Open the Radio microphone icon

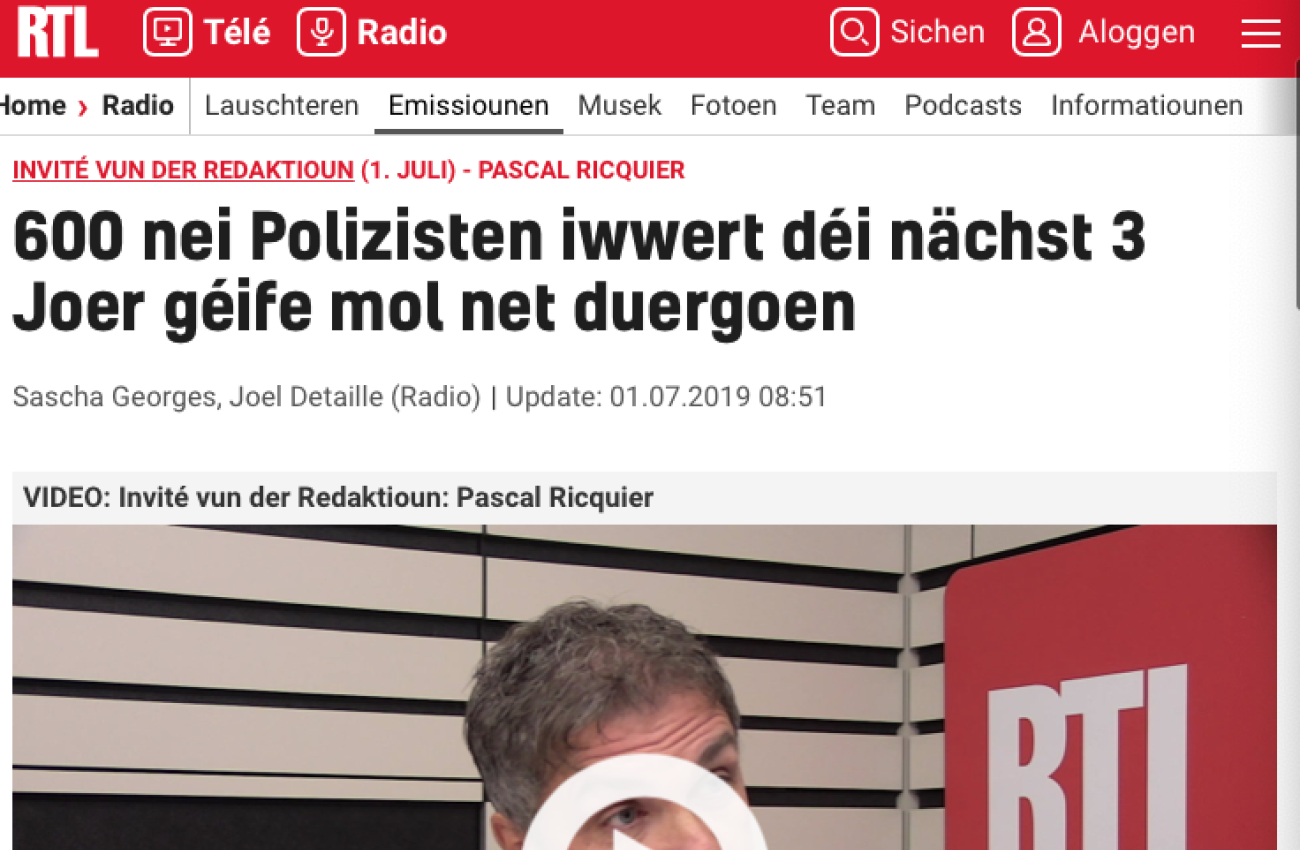pos(321,32)
